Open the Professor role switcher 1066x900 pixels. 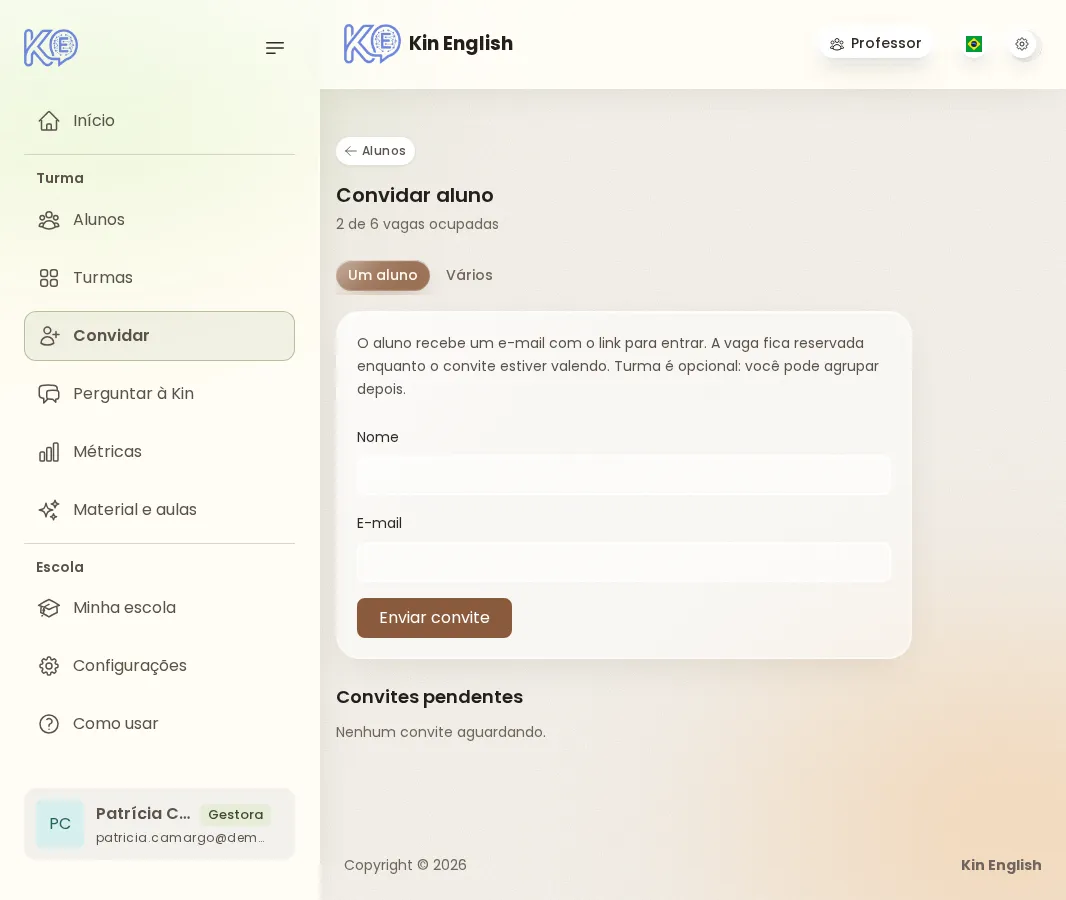point(876,44)
